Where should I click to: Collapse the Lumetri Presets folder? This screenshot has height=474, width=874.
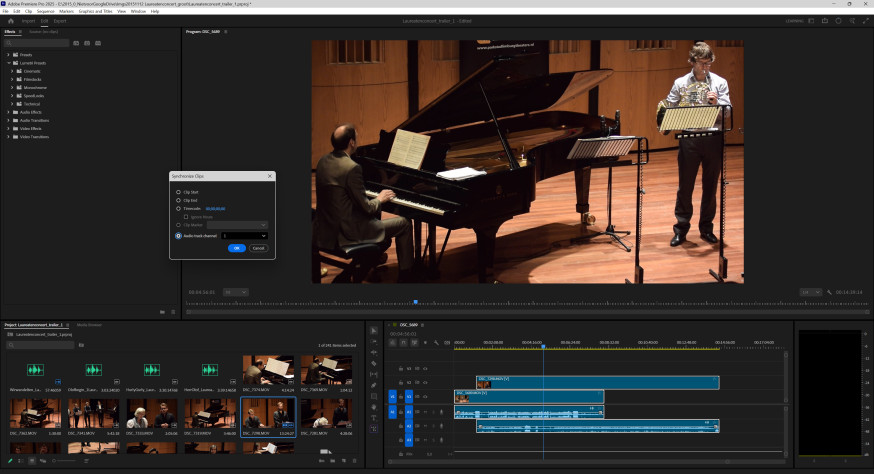[8, 63]
